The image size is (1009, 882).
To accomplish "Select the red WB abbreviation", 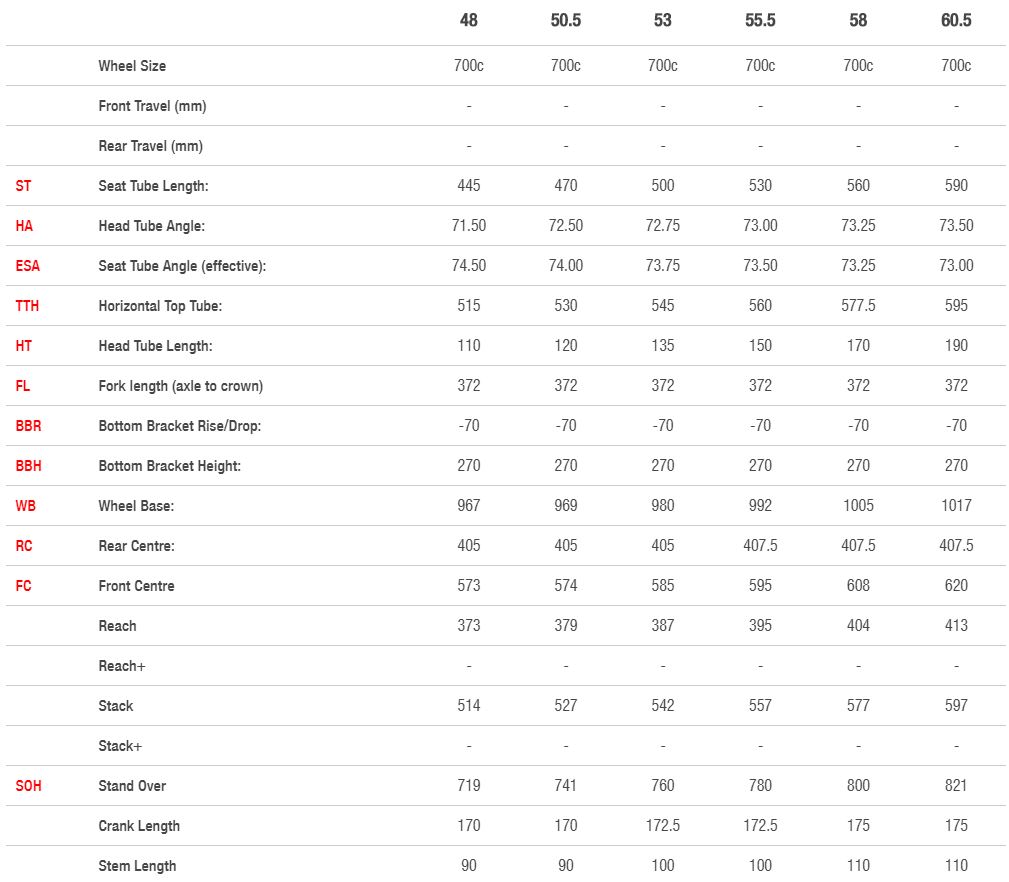I will pos(25,506).
